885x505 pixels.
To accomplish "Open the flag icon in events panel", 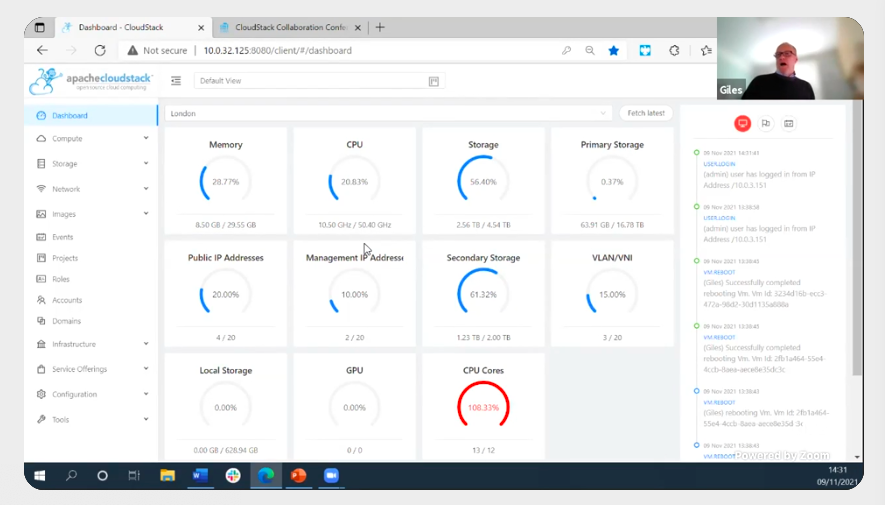I will point(765,123).
